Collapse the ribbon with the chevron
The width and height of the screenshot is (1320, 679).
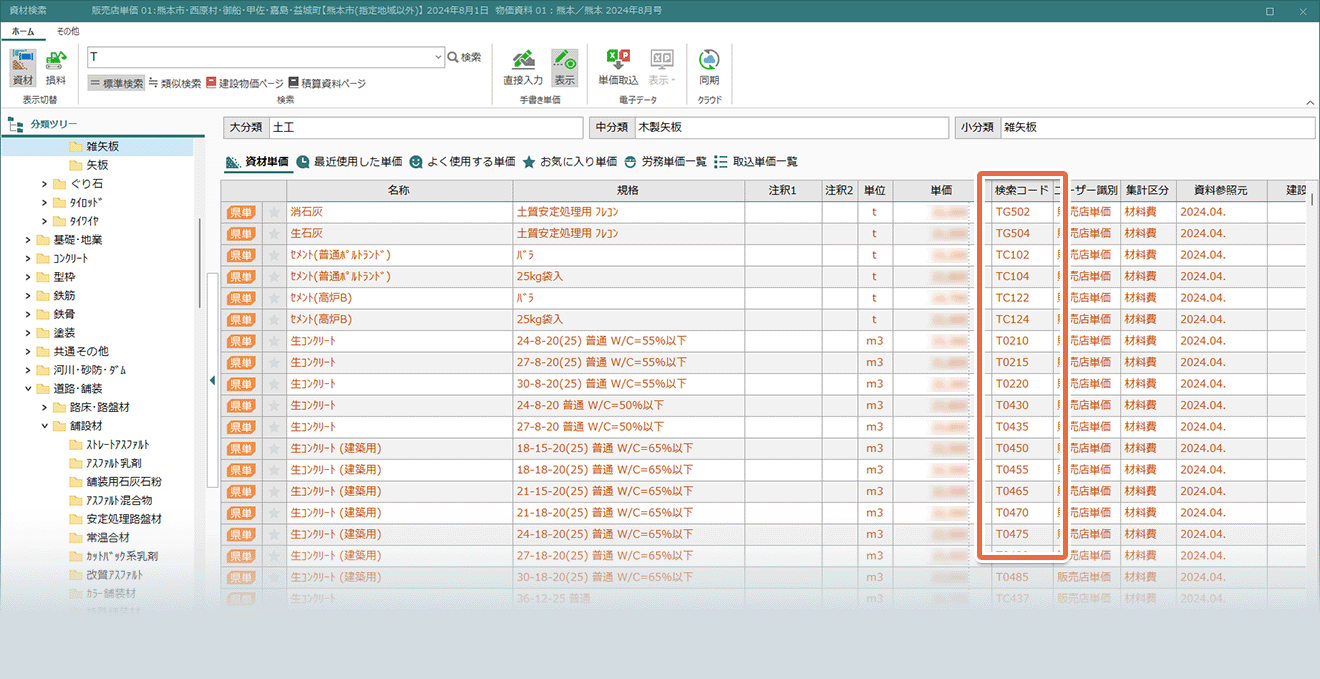[1309, 102]
